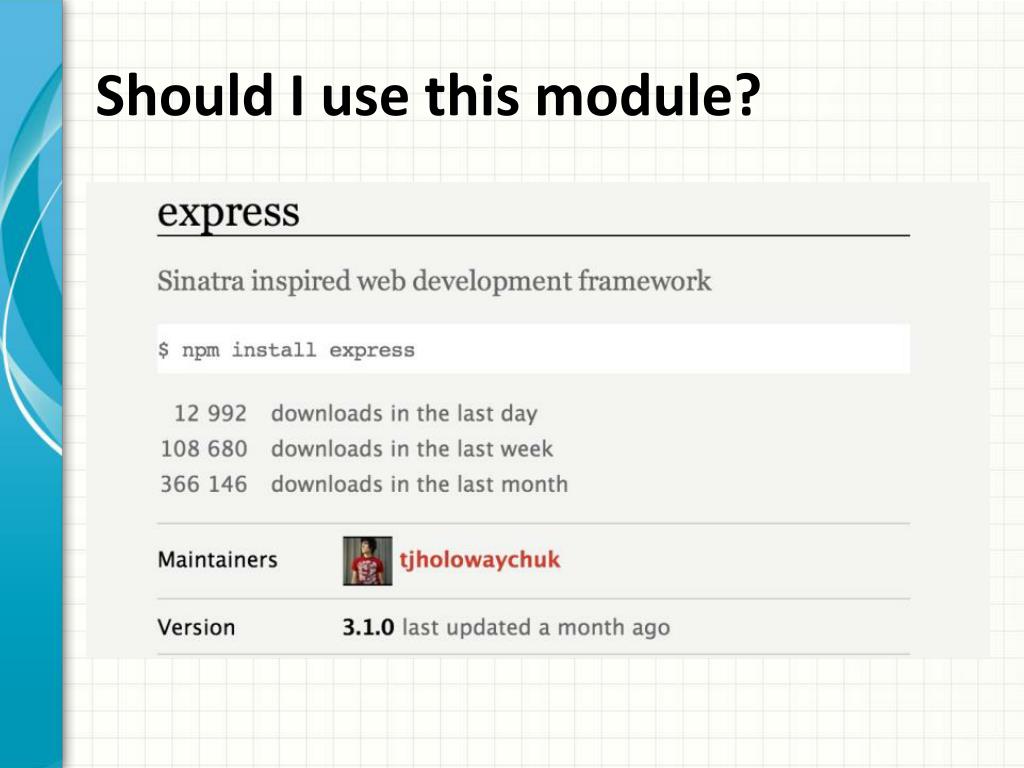Click 'Sinatra inspired web development framework' description
Viewport: 1024px width, 768px height.
click(434, 281)
